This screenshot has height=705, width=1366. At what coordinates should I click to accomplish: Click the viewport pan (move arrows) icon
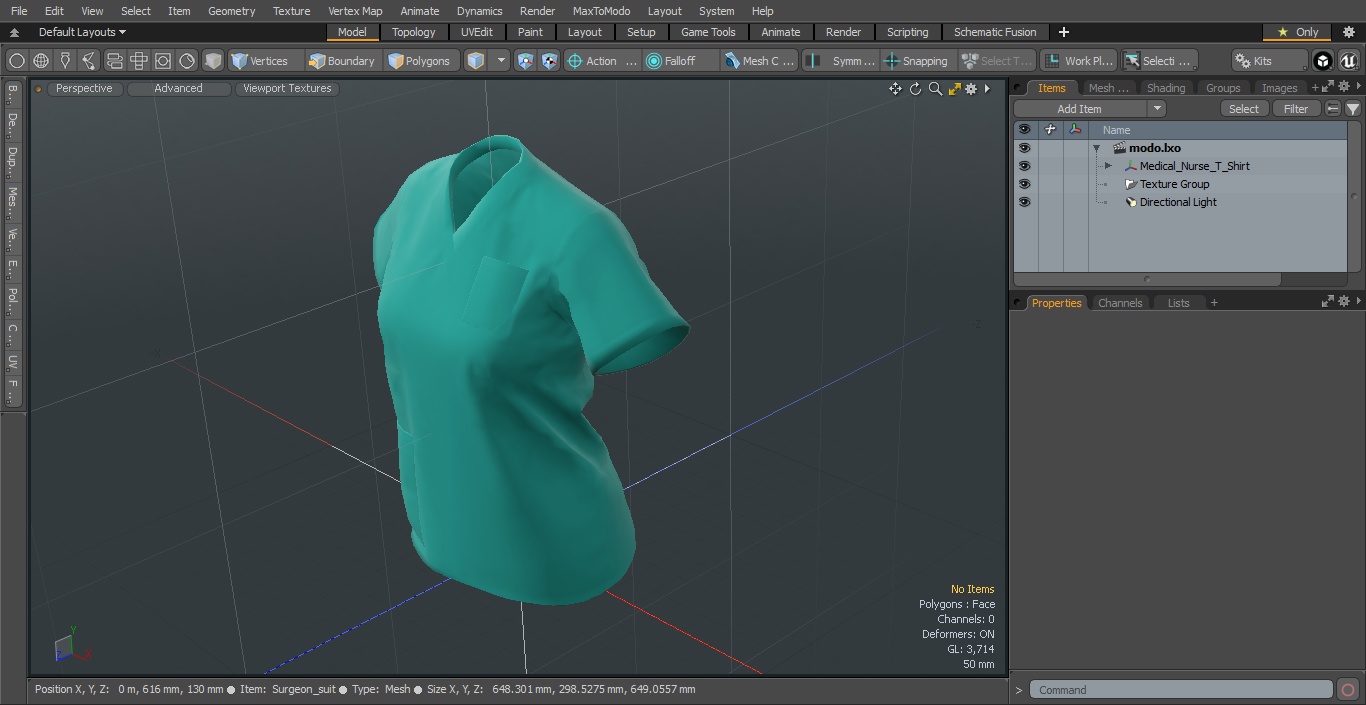[x=895, y=89]
